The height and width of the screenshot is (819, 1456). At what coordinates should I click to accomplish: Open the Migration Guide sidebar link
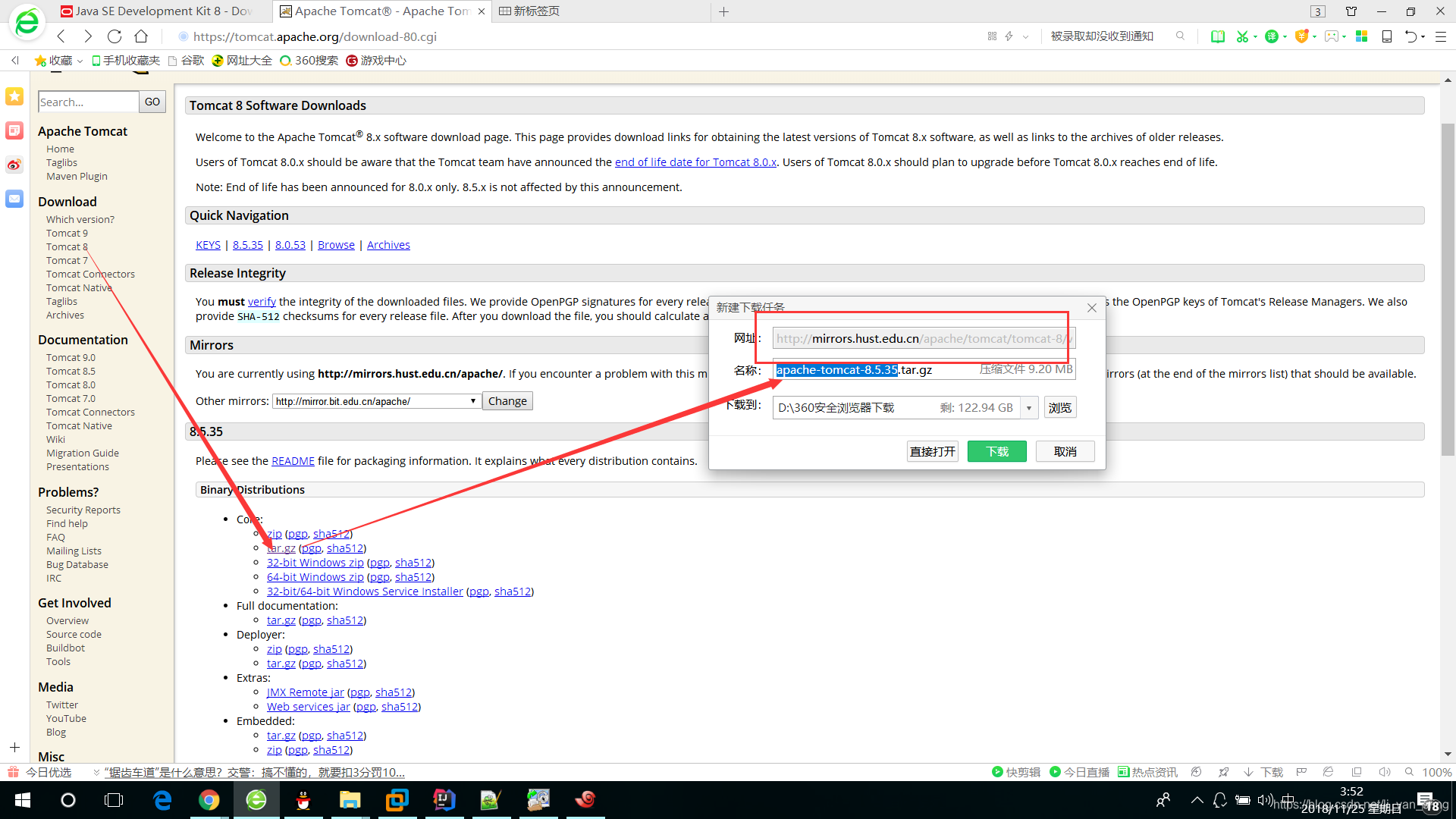(x=83, y=453)
